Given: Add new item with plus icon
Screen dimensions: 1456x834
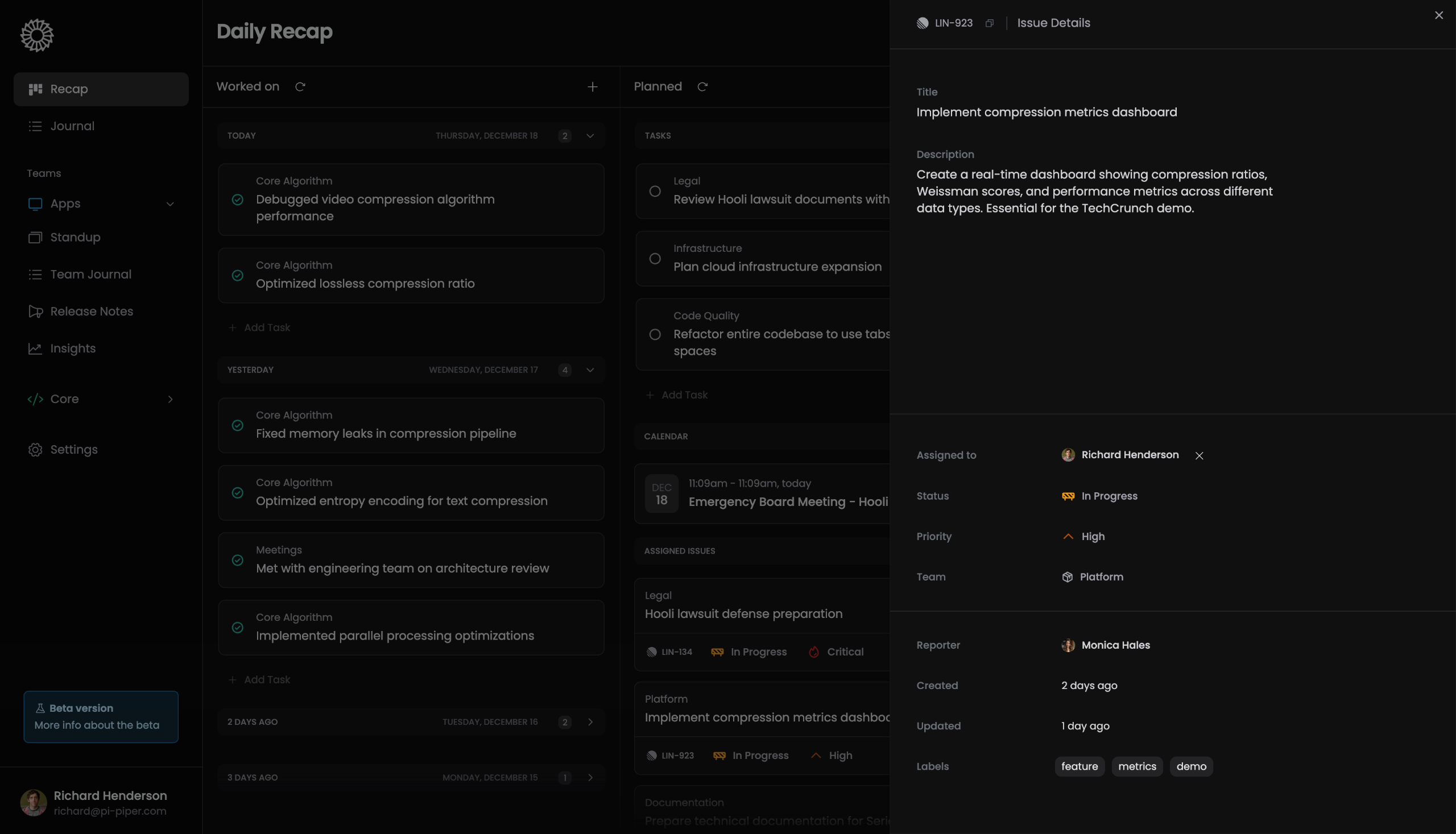Looking at the screenshot, I should (593, 86).
